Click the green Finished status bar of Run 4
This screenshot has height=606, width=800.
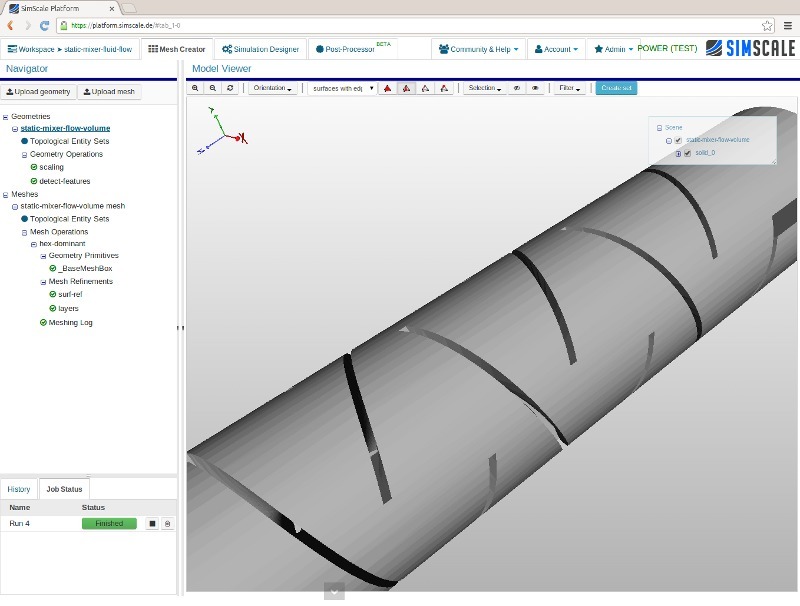pos(108,522)
